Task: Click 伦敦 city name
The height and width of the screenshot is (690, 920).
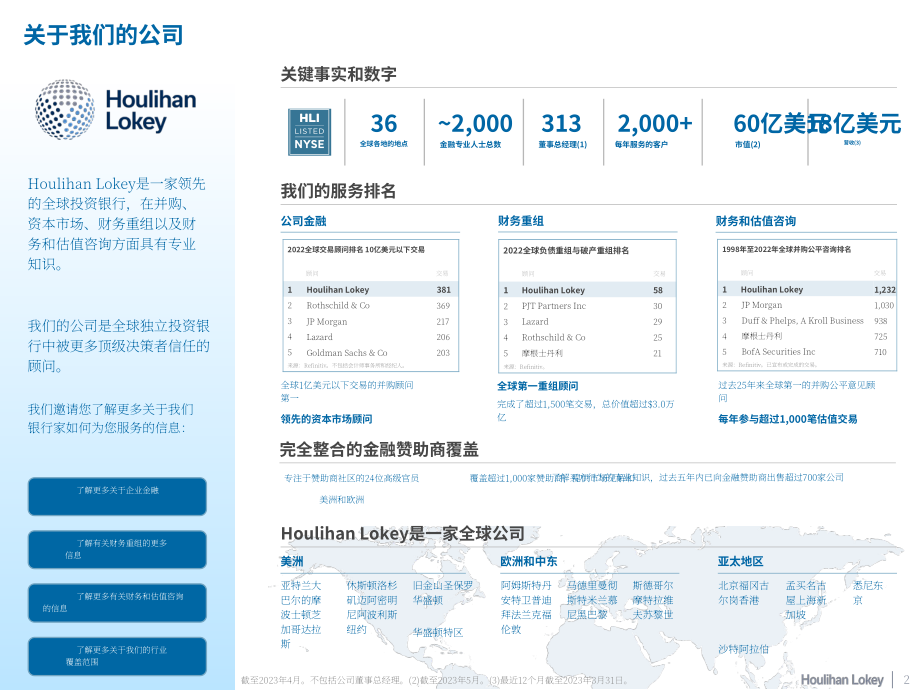Action: point(510,630)
